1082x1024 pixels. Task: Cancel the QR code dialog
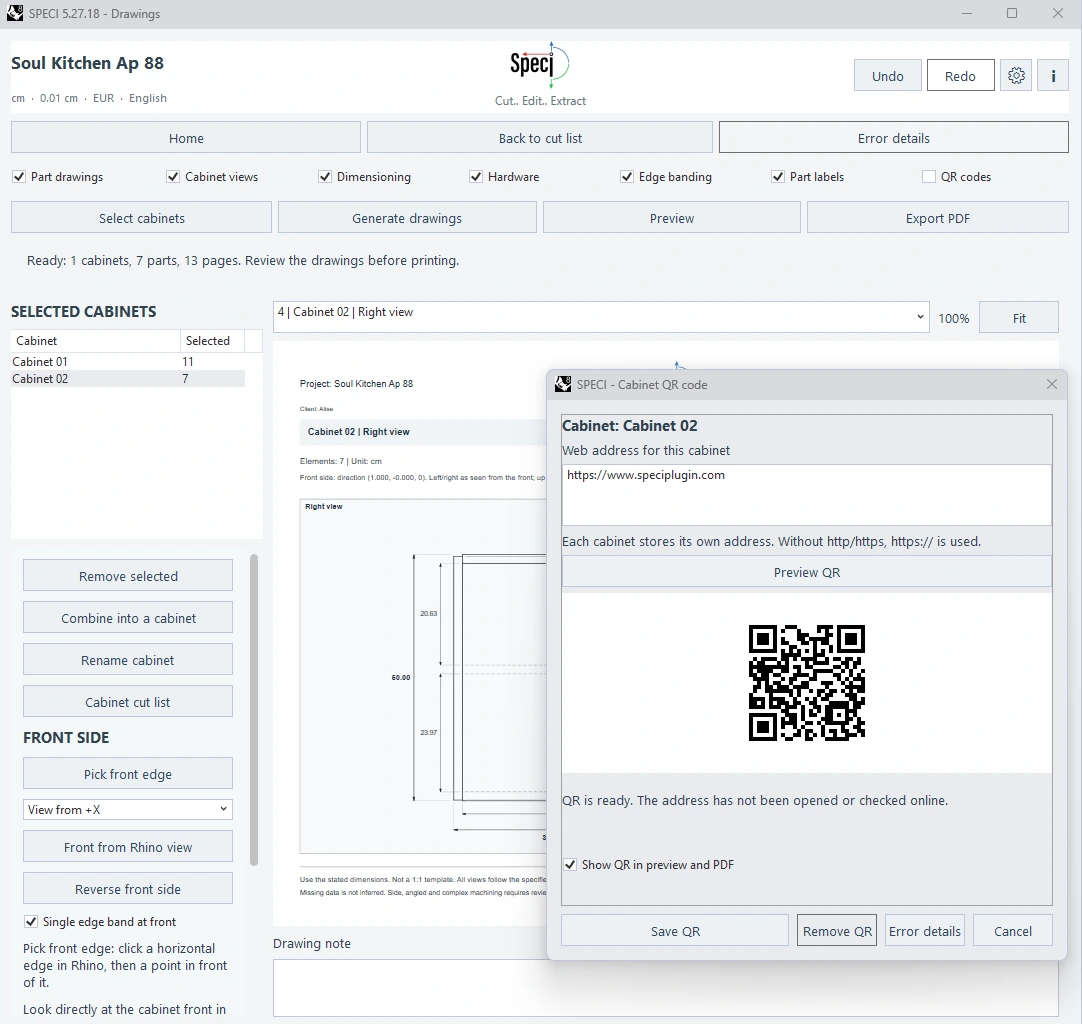point(1012,931)
